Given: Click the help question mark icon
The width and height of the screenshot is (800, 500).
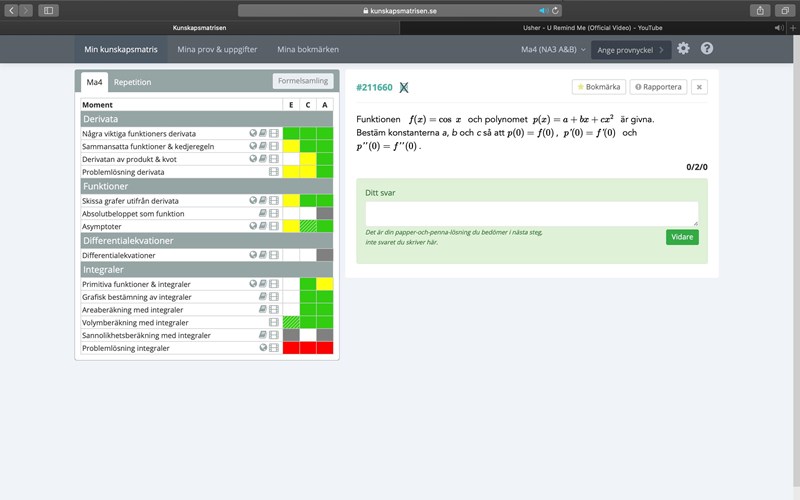Looking at the screenshot, I should point(707,48).
